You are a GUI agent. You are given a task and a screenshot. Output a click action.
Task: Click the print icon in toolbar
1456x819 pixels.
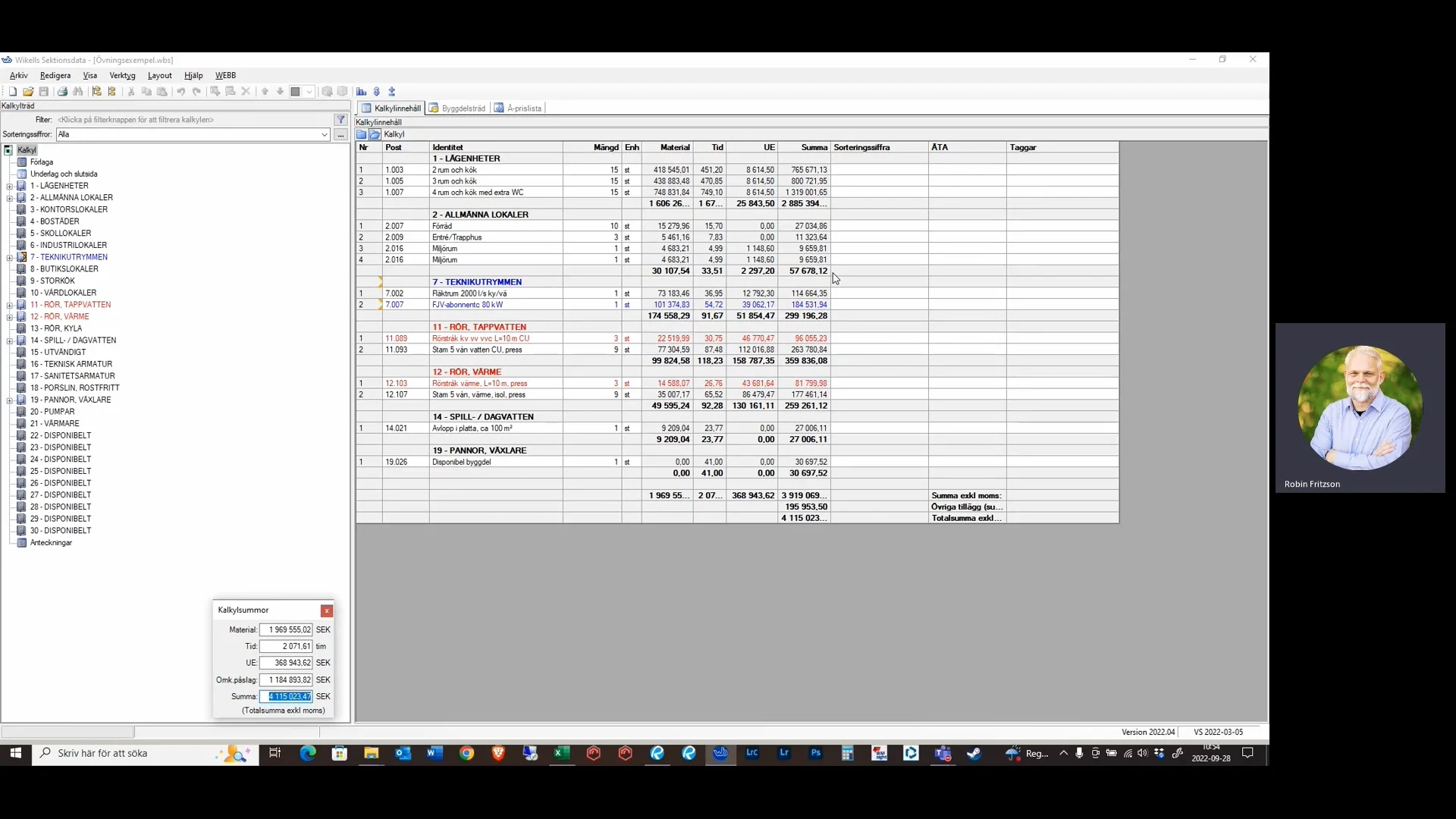pyautogui.click(x=62, y=92)
